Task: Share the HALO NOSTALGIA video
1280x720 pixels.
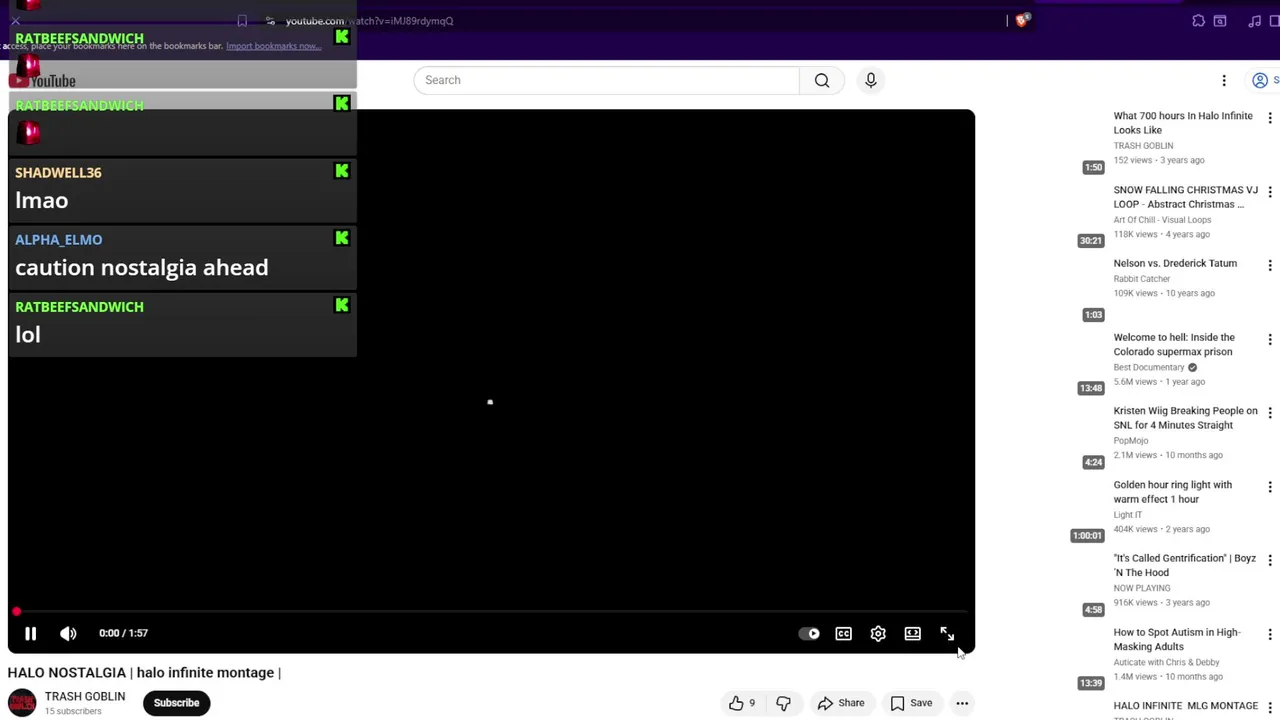Action: point(841,703)
